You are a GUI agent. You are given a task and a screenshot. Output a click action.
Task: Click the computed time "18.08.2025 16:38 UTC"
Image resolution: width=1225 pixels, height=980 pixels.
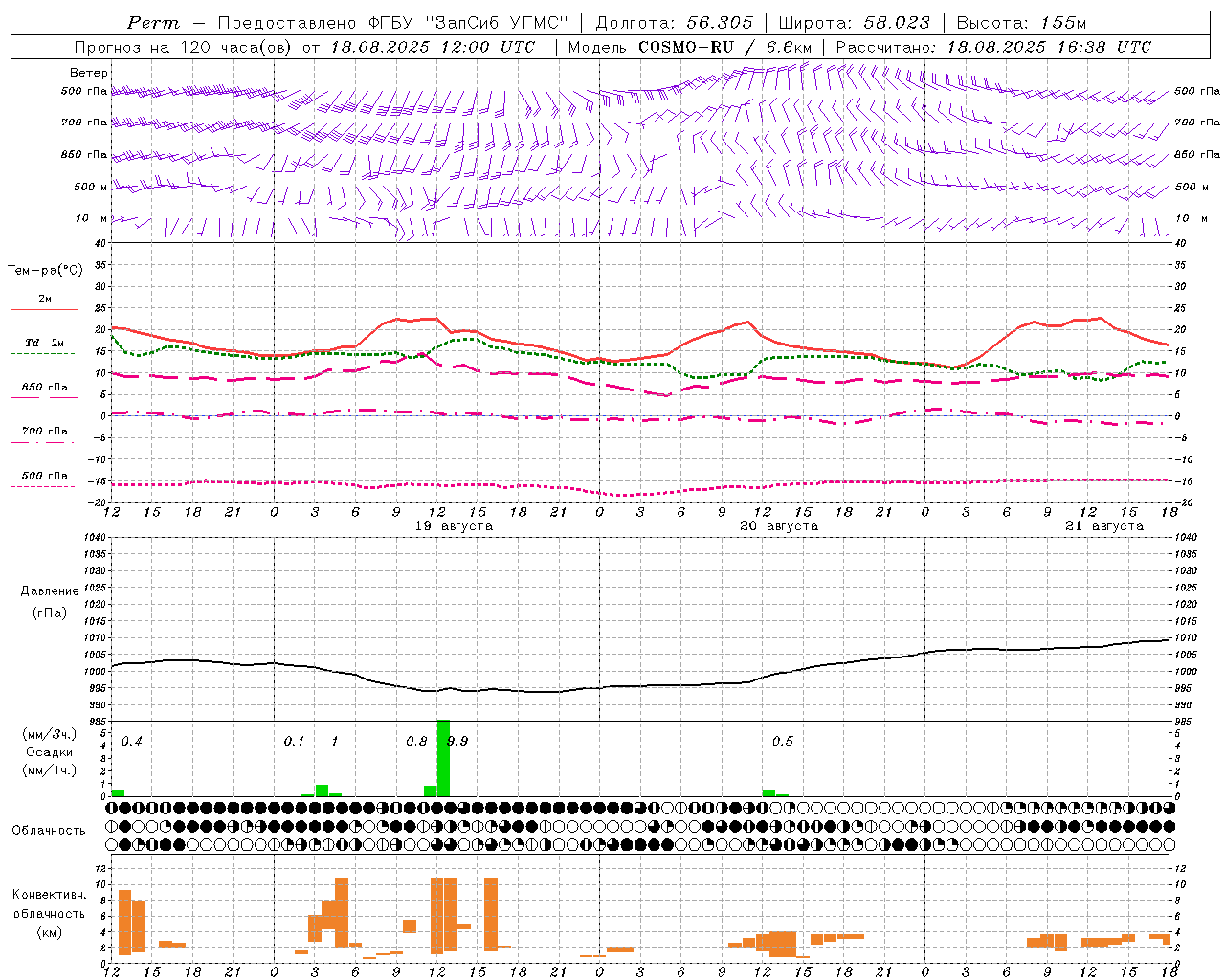pyautogui.click(x=1049, y=47)
